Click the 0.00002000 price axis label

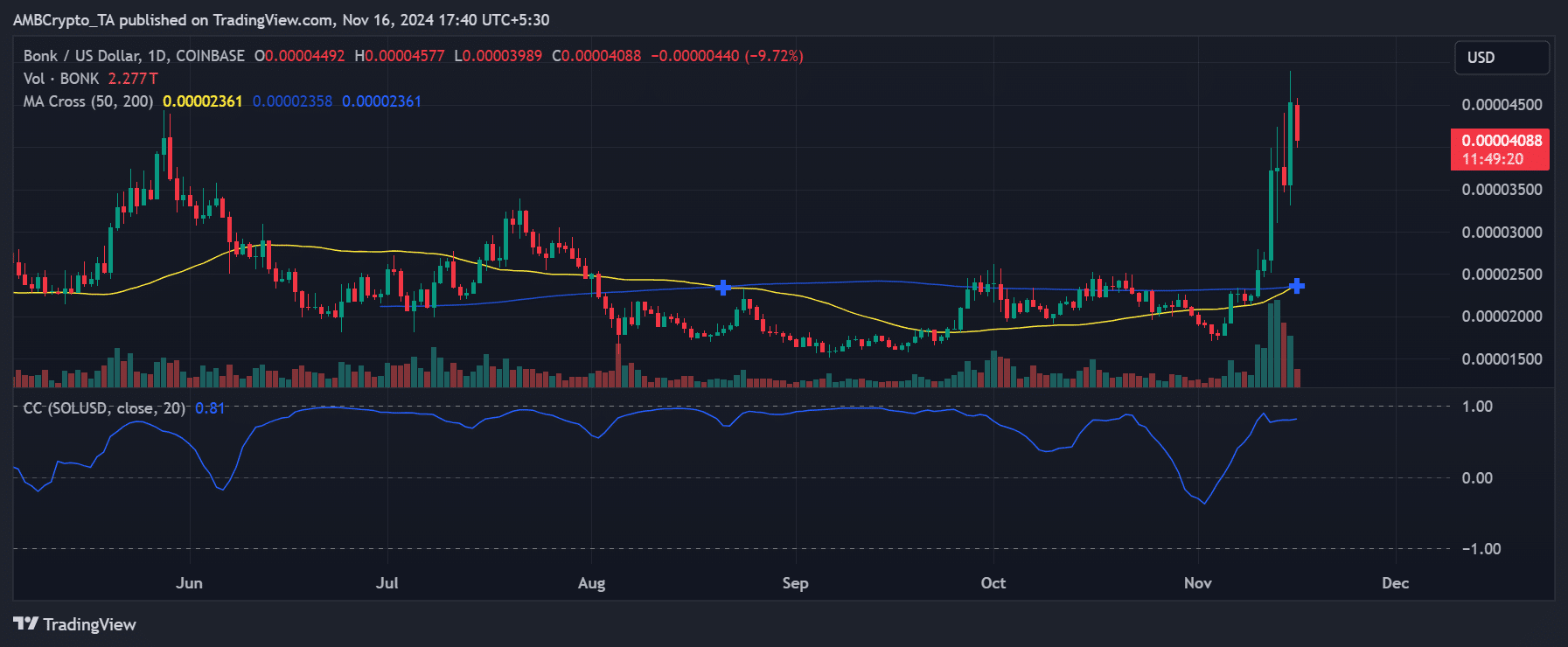coord(1502,317)
